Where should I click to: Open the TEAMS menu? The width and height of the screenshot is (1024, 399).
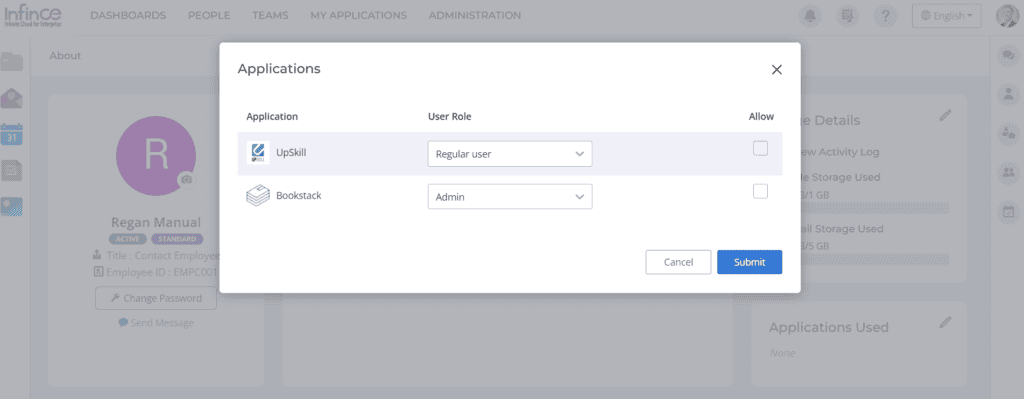click(270, 15)
